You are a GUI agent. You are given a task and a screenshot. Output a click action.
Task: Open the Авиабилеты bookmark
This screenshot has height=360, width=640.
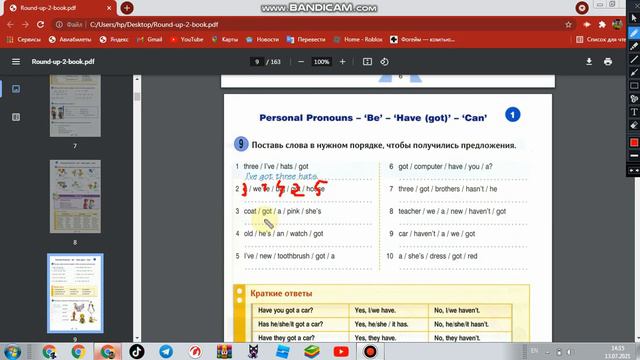coord(70,40)
